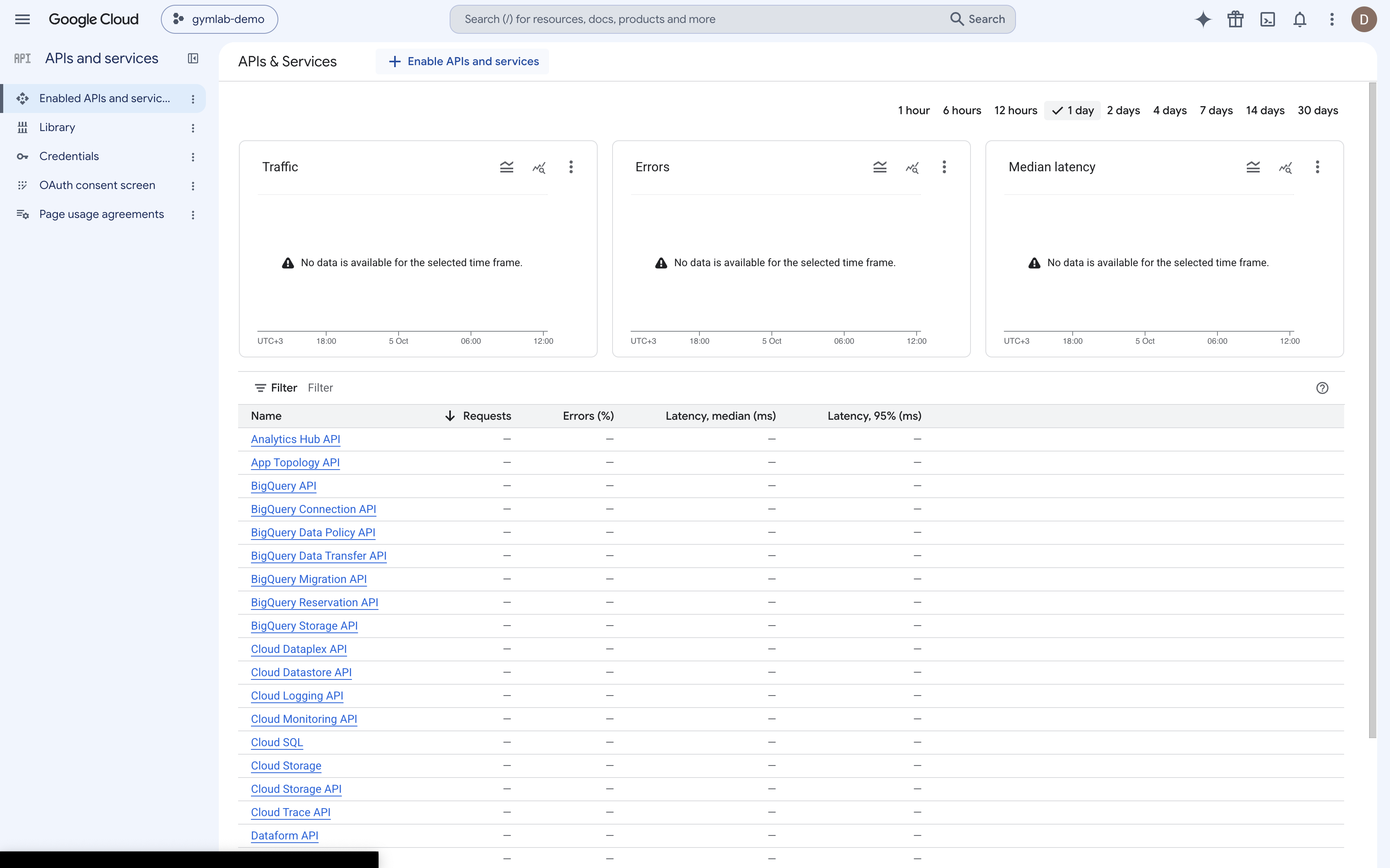Select the 1 day time range
Viewport: 1390px width, 868px height.
(x=1072, y=110)
